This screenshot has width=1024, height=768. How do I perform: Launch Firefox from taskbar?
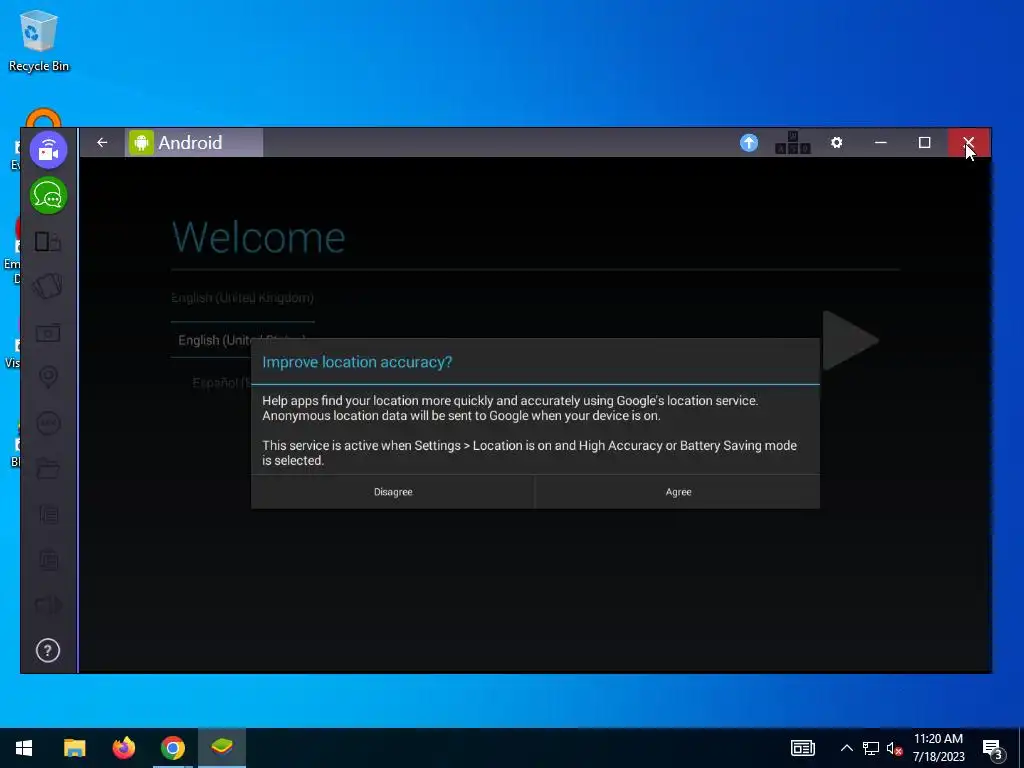pyautogui.click(x=123, y=748)
